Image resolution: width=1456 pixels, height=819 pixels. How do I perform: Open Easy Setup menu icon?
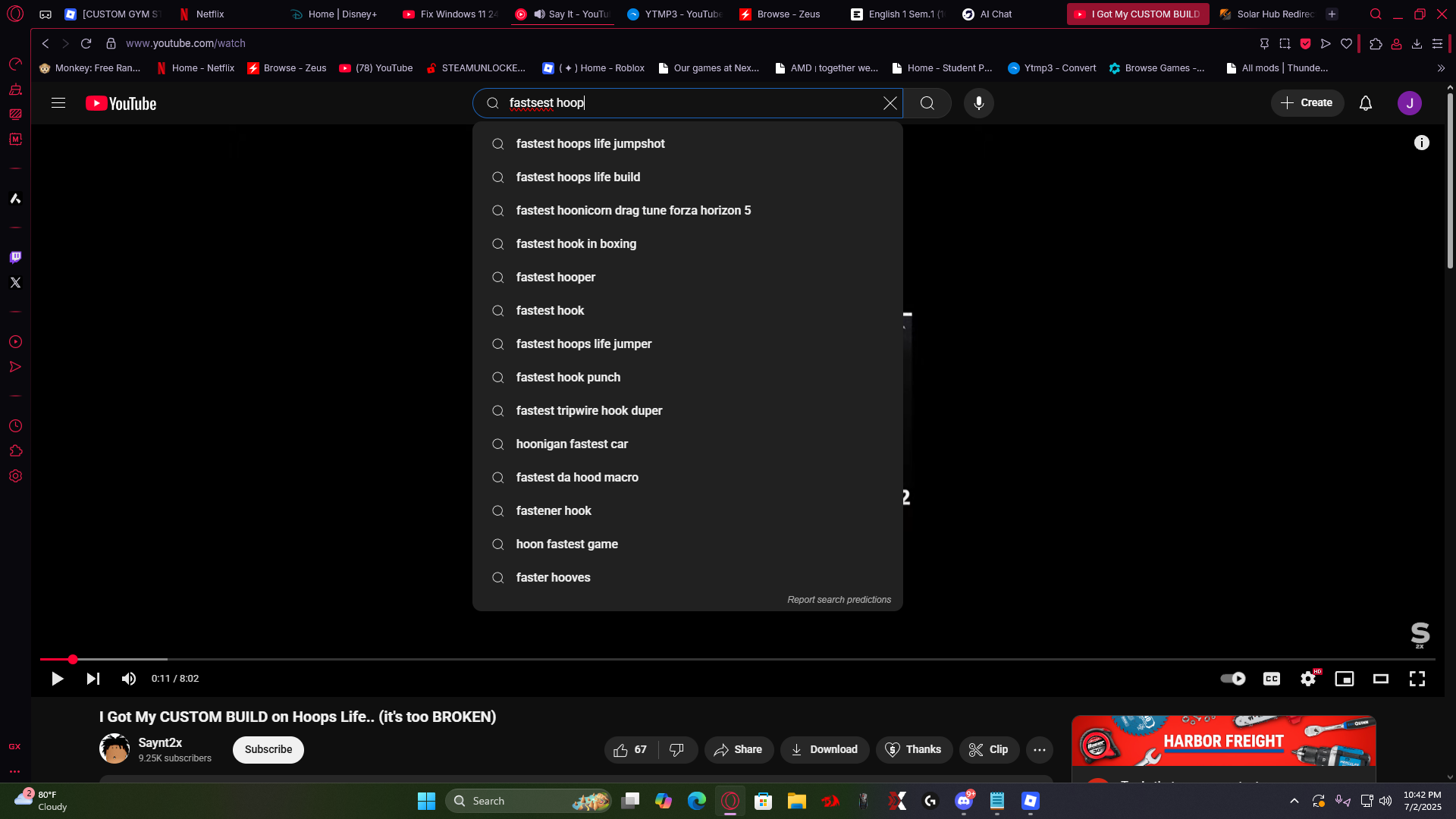[1437, 44]
